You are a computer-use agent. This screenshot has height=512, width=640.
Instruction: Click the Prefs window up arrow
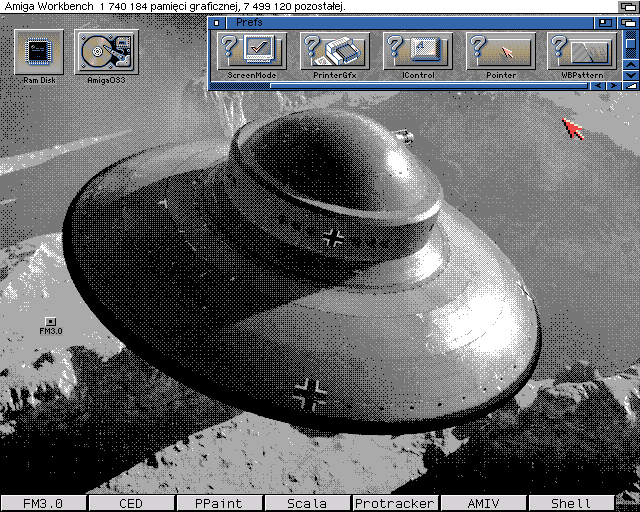[631, 65]
